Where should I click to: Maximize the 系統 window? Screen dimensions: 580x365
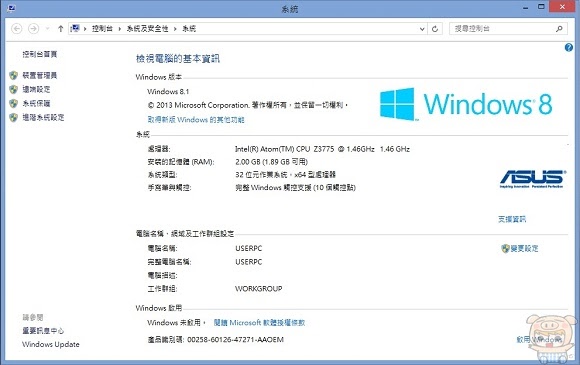(541, 7)
